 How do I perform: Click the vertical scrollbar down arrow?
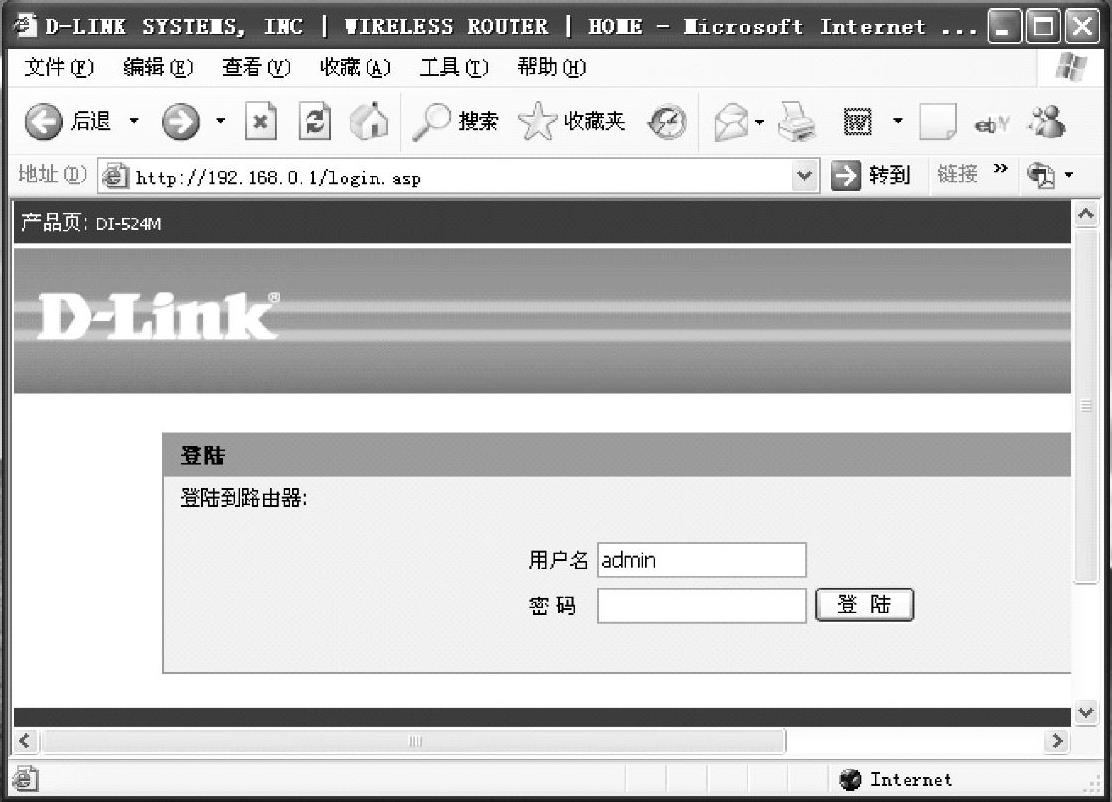(x=1086, y=712)
